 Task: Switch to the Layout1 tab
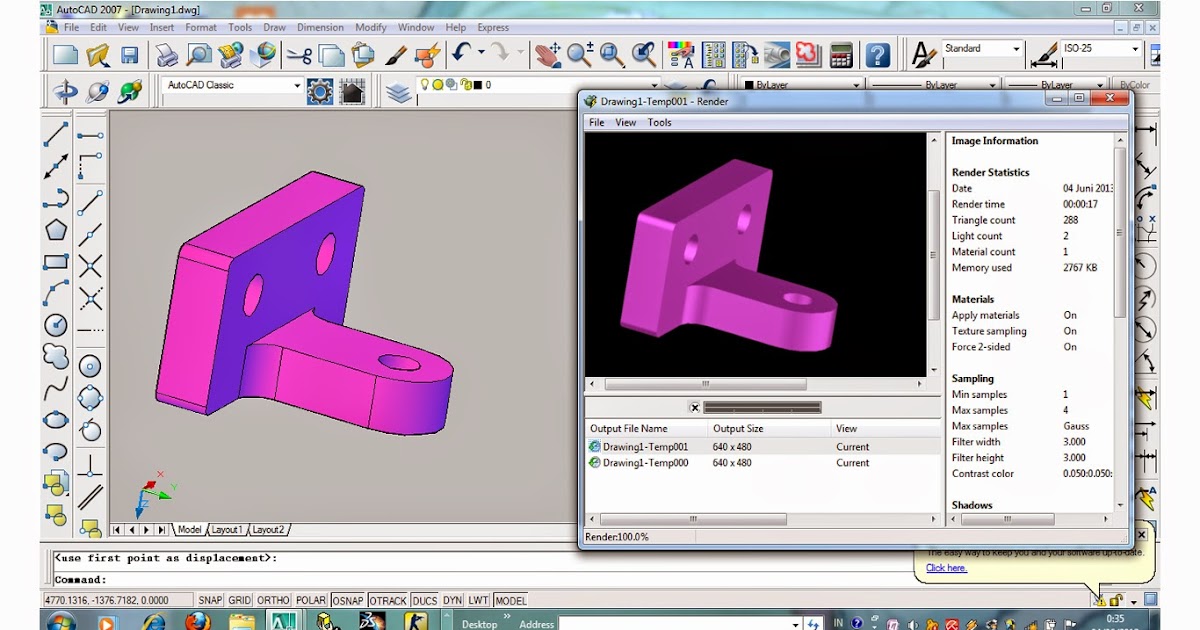point(226,530)
